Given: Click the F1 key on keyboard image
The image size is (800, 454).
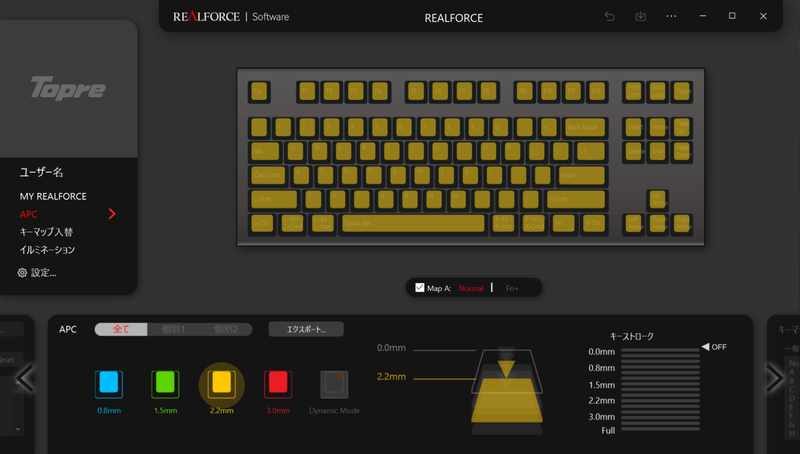Looking at the screenshot, I should (307, 92).
